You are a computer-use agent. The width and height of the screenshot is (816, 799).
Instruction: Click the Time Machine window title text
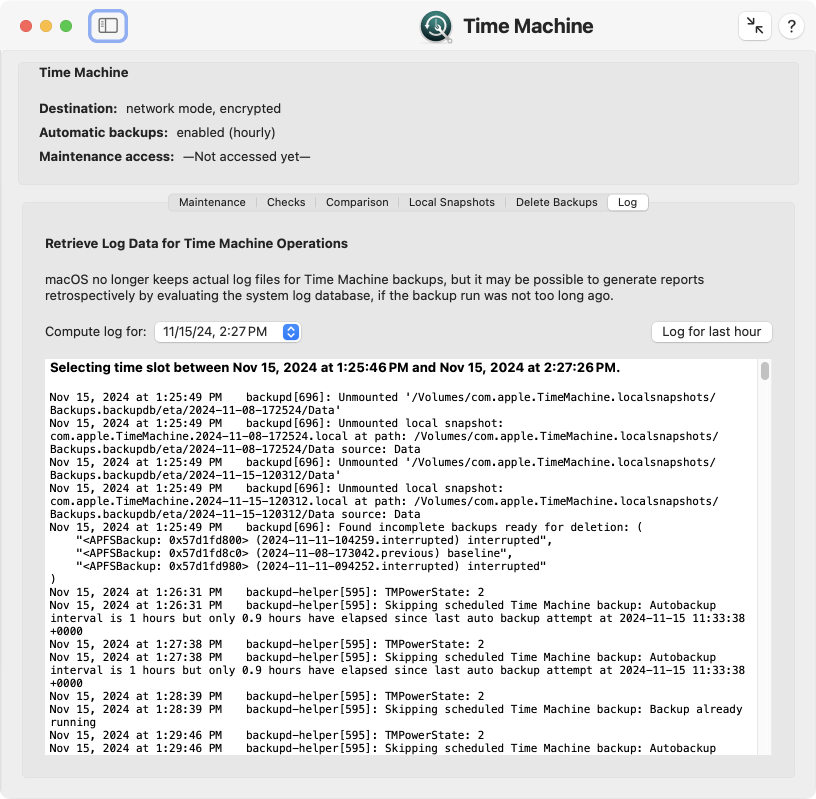[x=528, y=26]
